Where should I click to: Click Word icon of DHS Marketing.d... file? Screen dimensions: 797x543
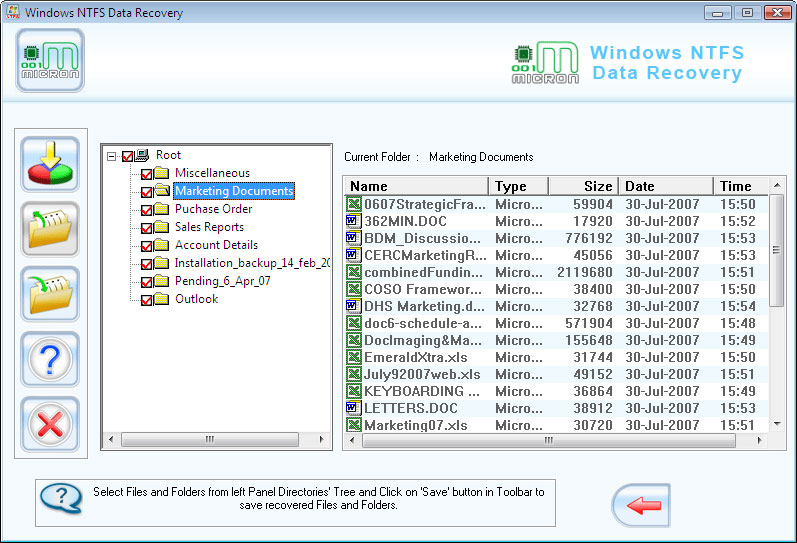tap(353, 306)
